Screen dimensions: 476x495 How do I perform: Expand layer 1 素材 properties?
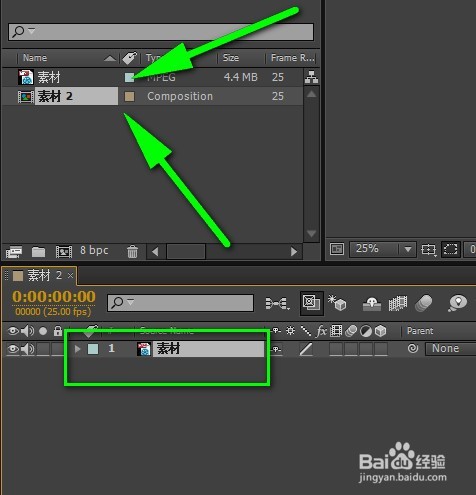point(78,349)
